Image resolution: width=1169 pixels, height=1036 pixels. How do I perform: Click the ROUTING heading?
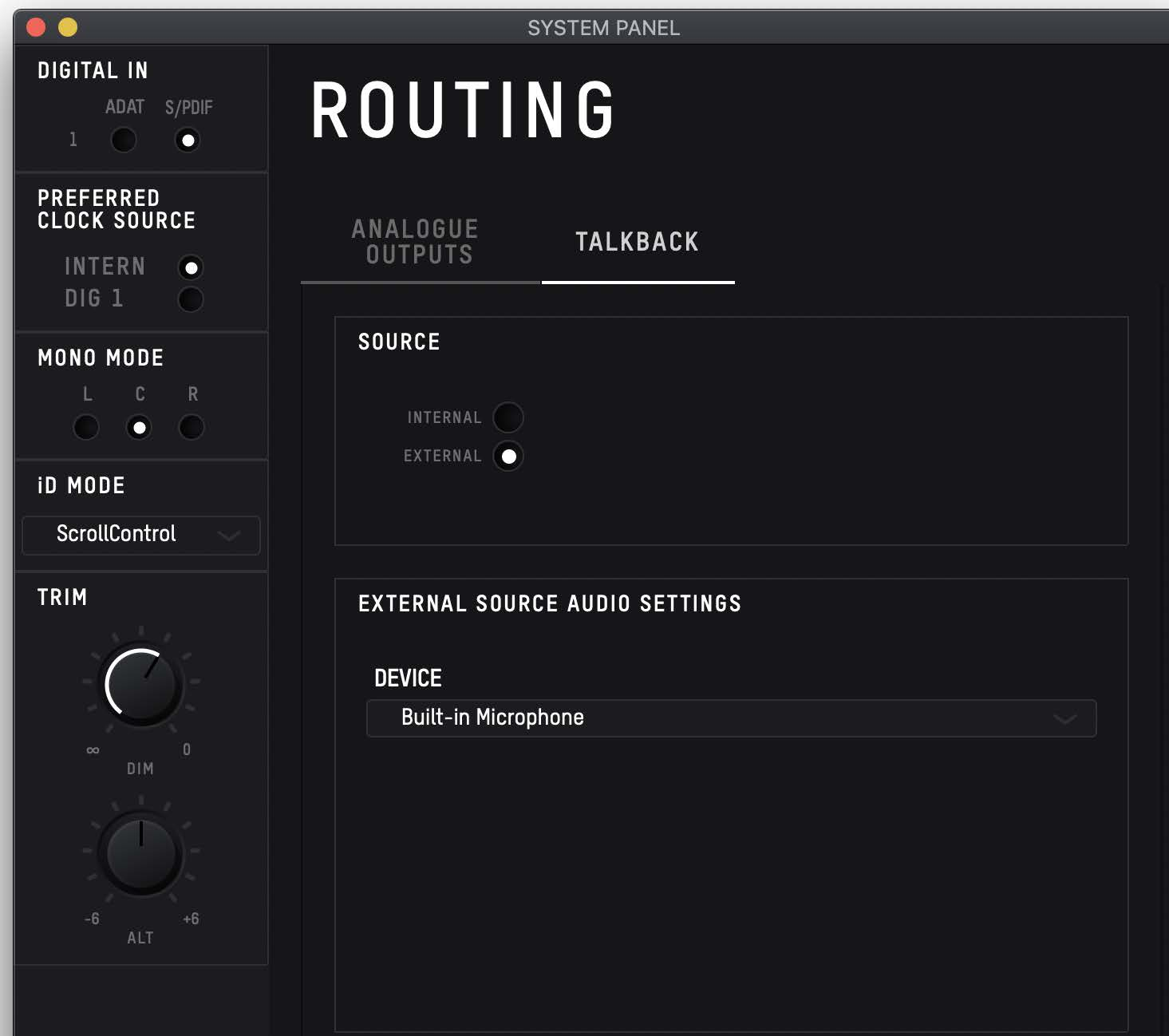click(464, 110)
